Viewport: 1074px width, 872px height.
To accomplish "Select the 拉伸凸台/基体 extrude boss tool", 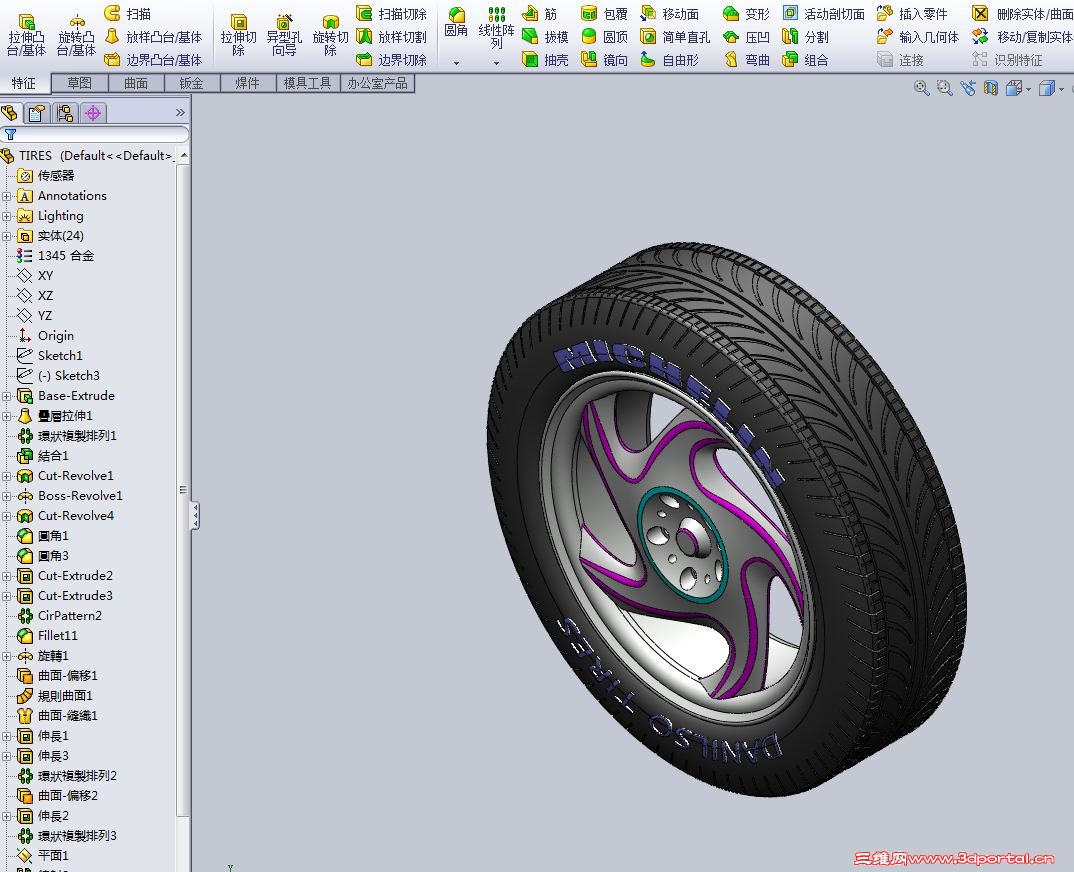I will pos(26,35).
